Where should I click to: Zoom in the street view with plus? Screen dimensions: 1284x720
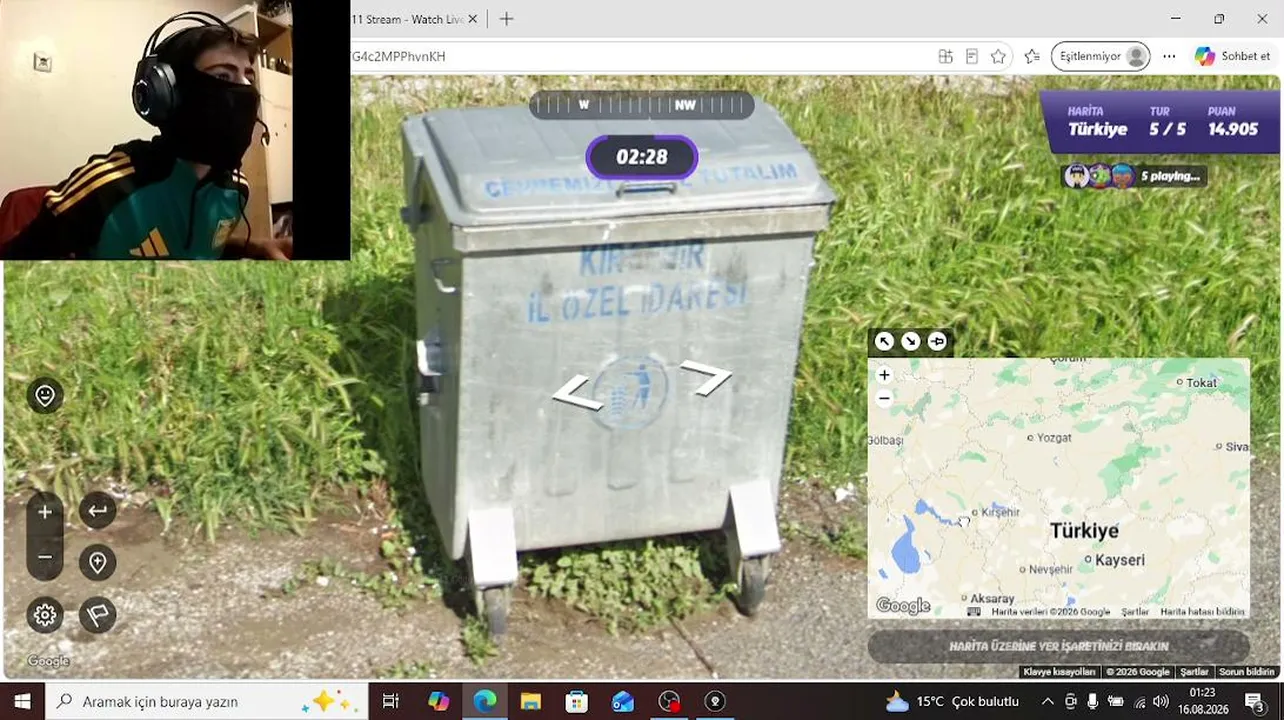[x=45, y=512]
